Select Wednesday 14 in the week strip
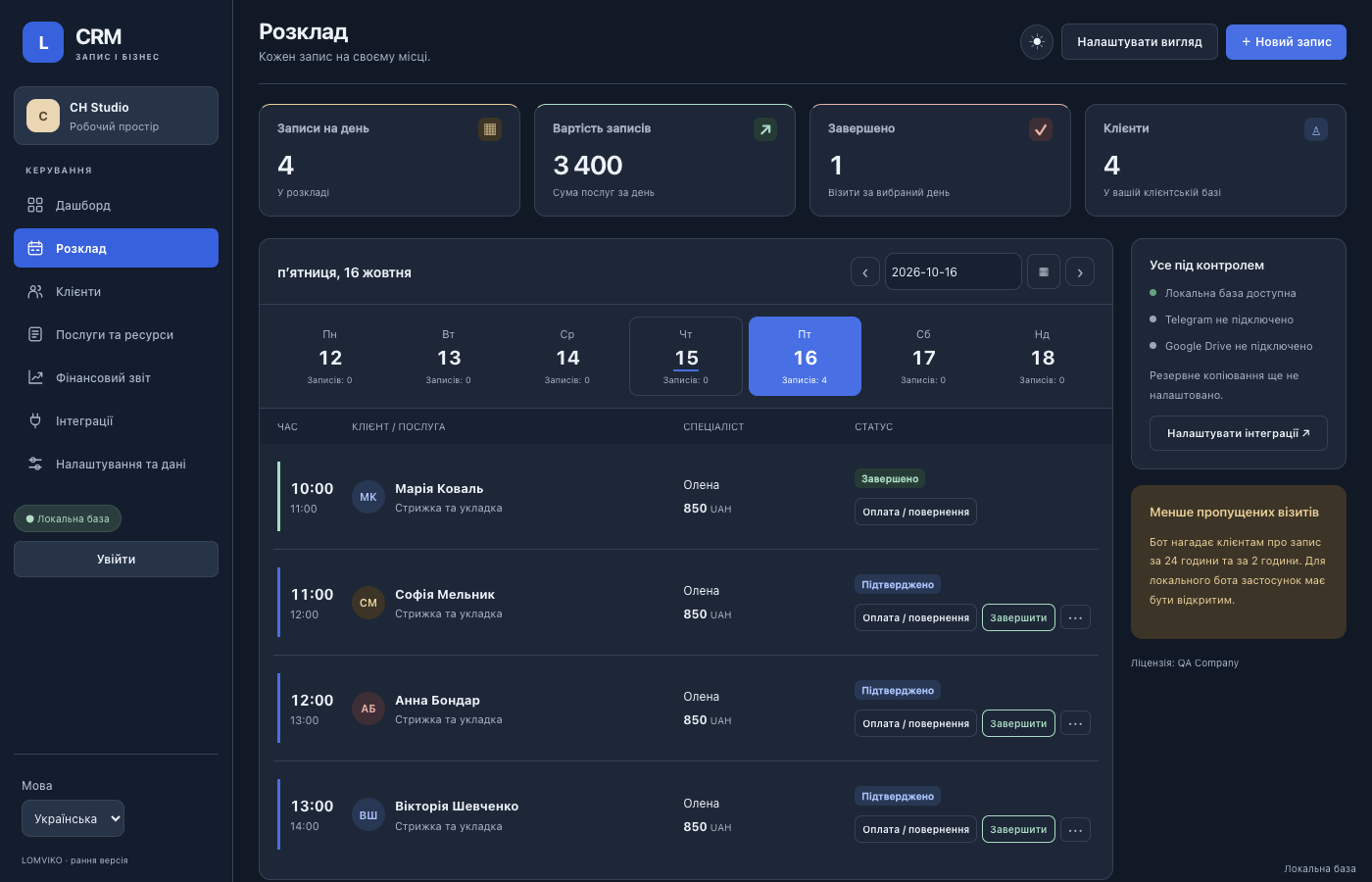 click(567, 356)
